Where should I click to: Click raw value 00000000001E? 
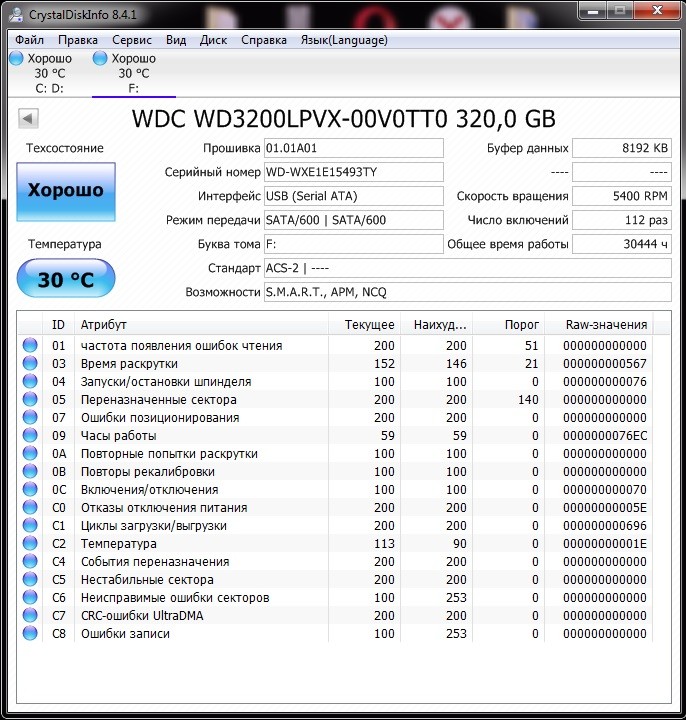click(605, 543)
